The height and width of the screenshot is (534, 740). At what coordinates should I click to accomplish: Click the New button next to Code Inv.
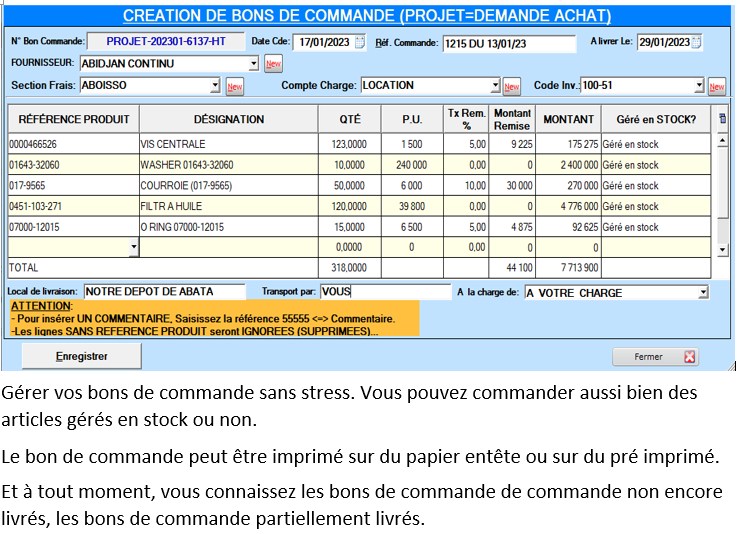click(x=717, y=87)
